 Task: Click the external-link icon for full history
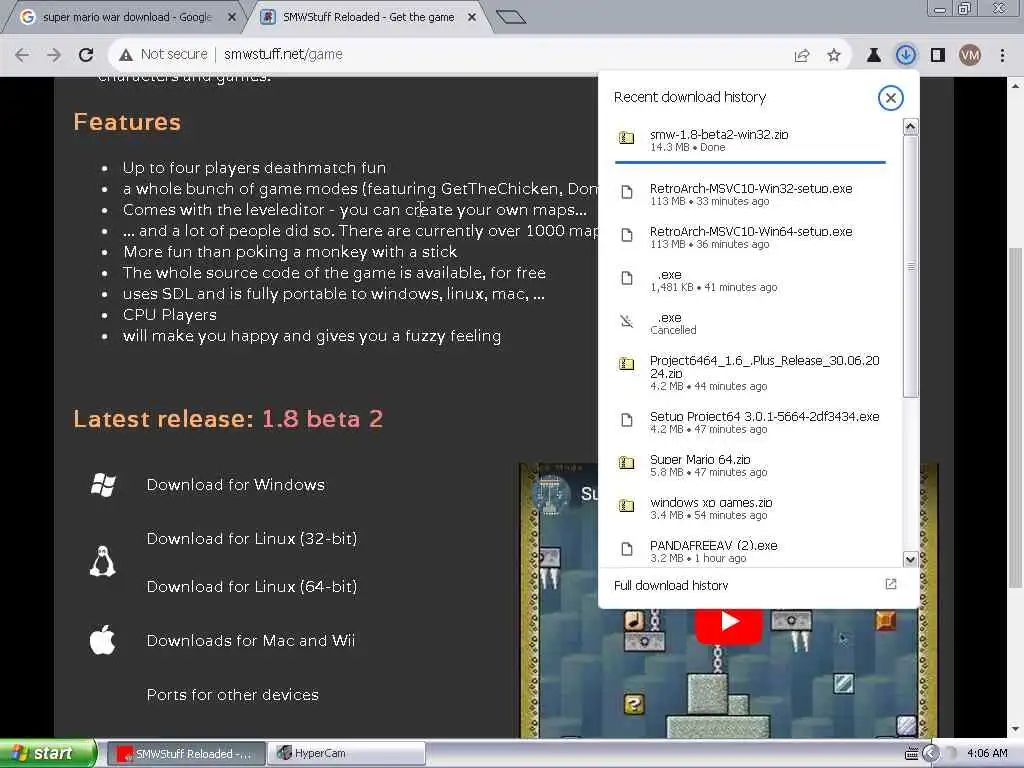tap(891, 584)
